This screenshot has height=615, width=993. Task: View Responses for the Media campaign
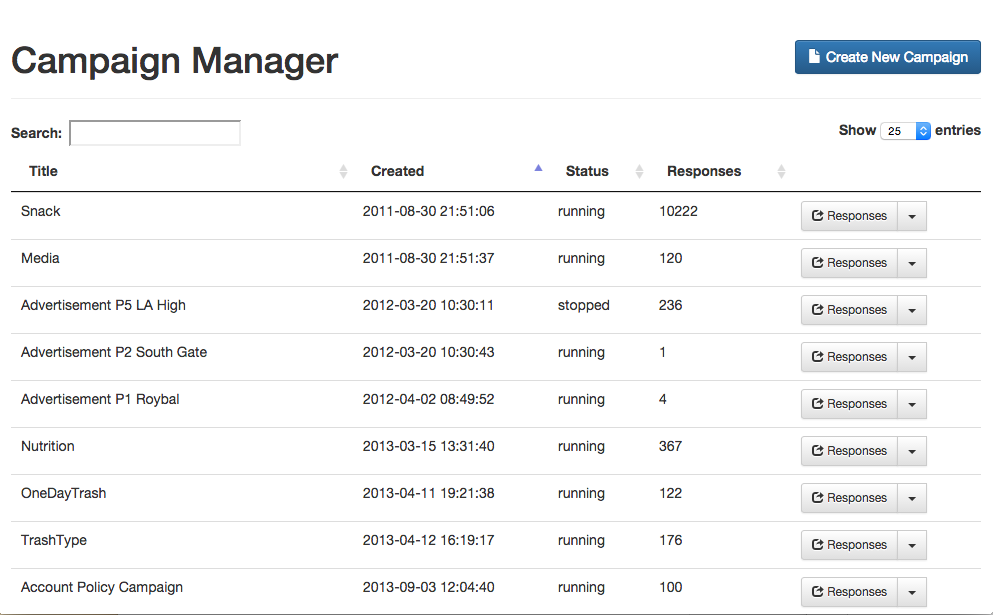pos(849,263)
